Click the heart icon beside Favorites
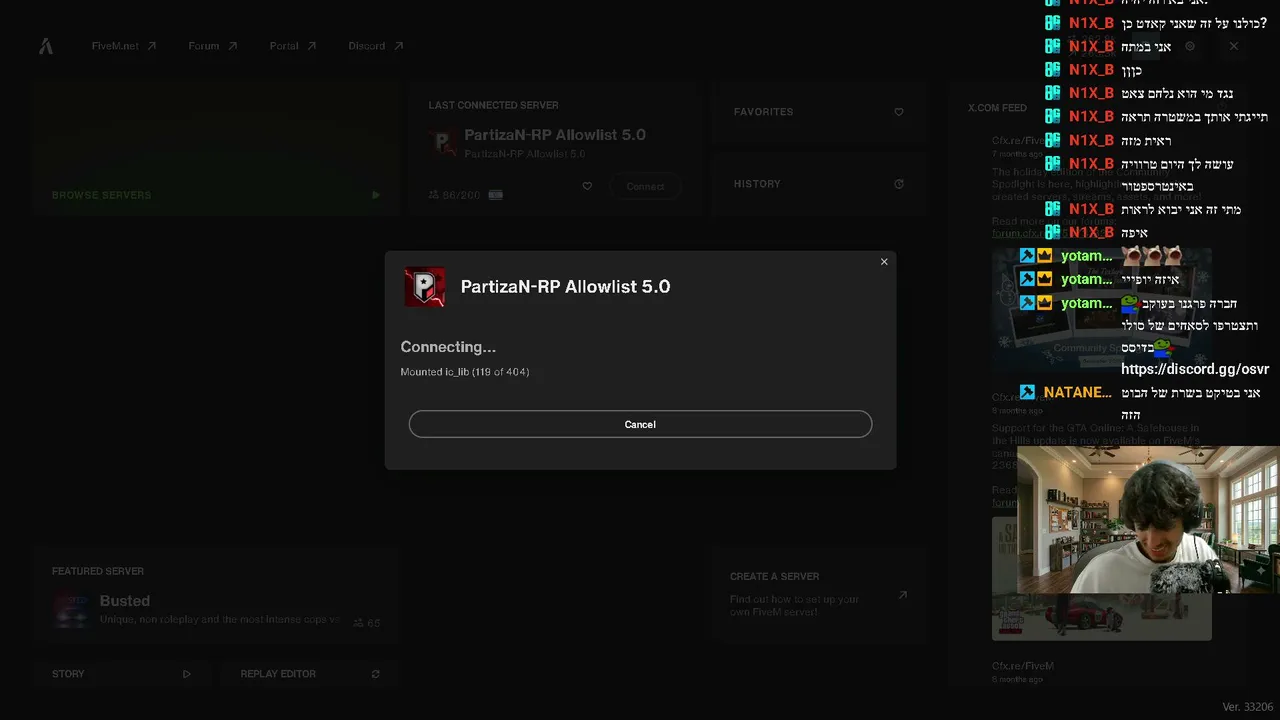1280x720 pixels. 899,112
